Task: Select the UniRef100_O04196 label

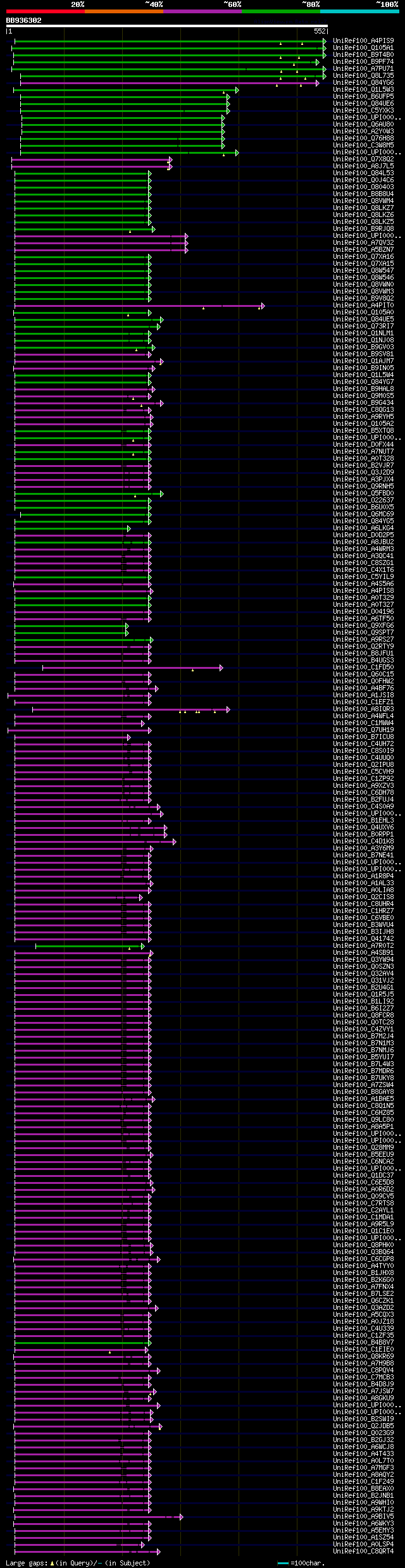Action: tap(363, 612)
